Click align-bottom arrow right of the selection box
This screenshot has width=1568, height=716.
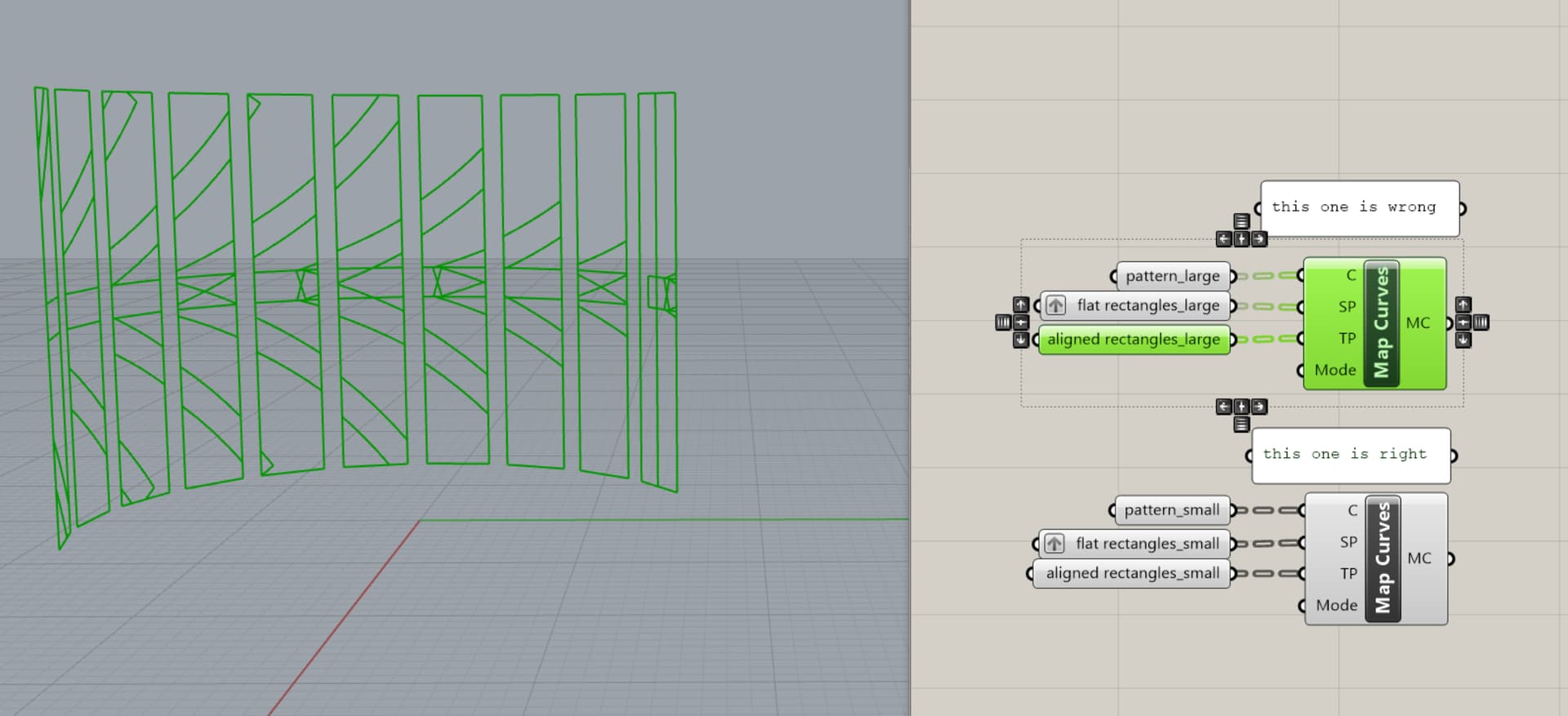pyautogui.click(x=1463, y=340)
